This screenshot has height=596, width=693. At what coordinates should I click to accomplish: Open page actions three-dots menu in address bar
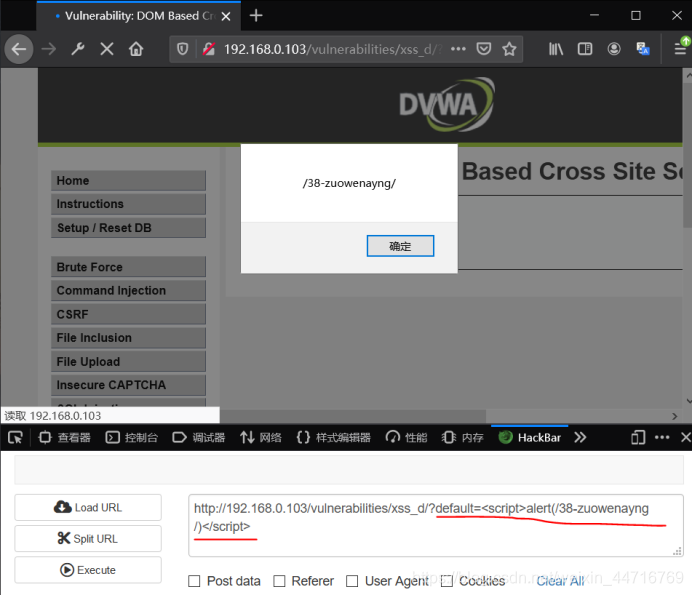click(458, 49)
